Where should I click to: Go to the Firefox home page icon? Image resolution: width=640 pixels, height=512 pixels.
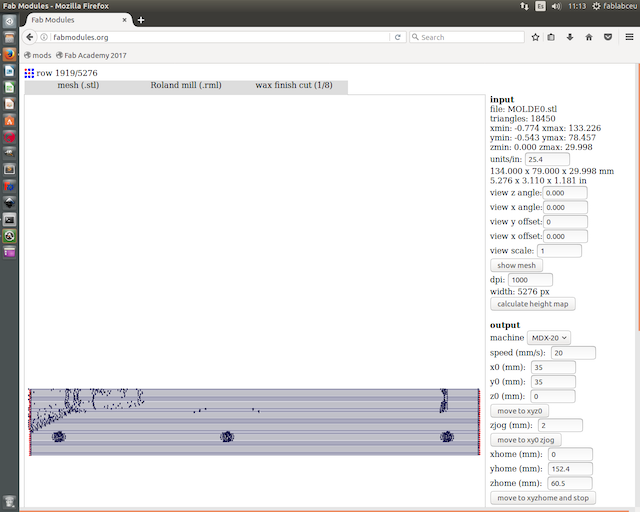pos(589,37)
